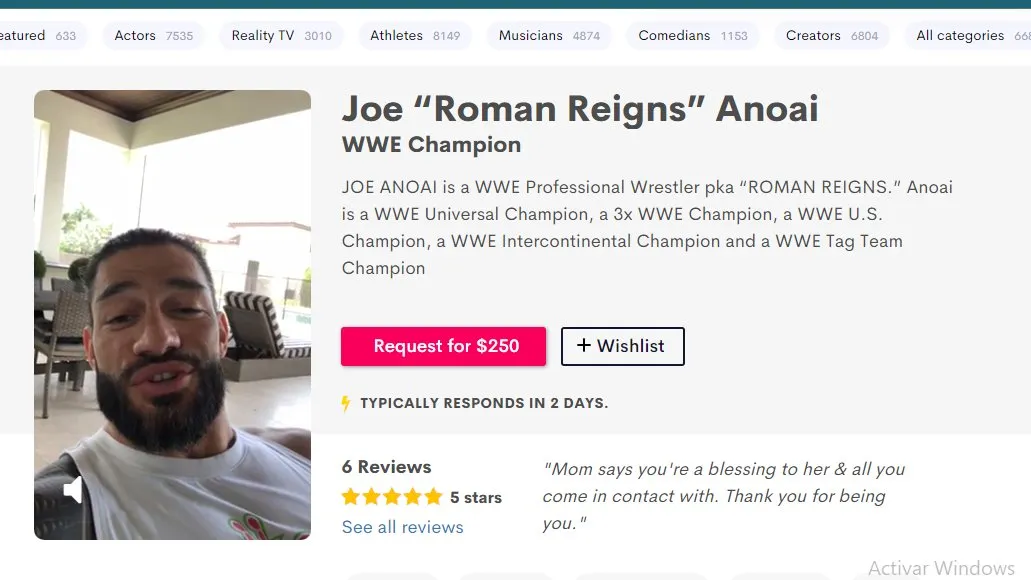Click the JOE ANOAI bio description paragraph
1031x580 pixels.
(x=647, y=228)
